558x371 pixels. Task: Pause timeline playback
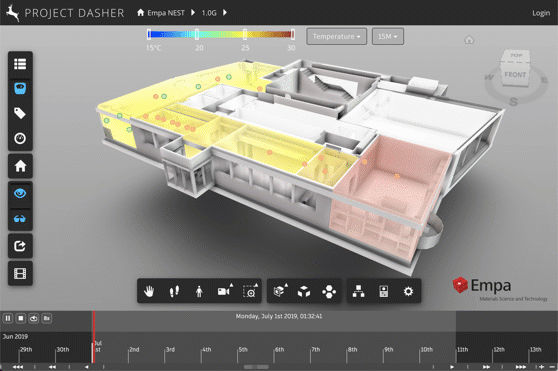click(8, 318)
